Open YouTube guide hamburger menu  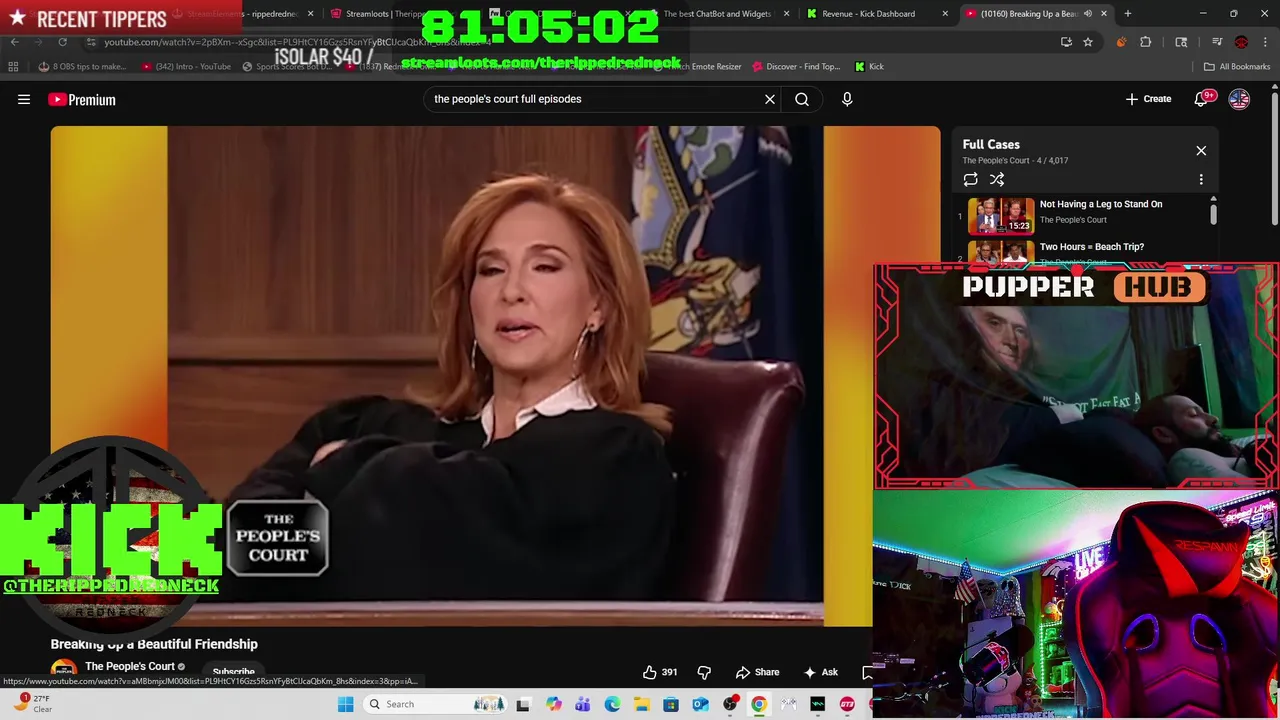(x=24, y=99)
